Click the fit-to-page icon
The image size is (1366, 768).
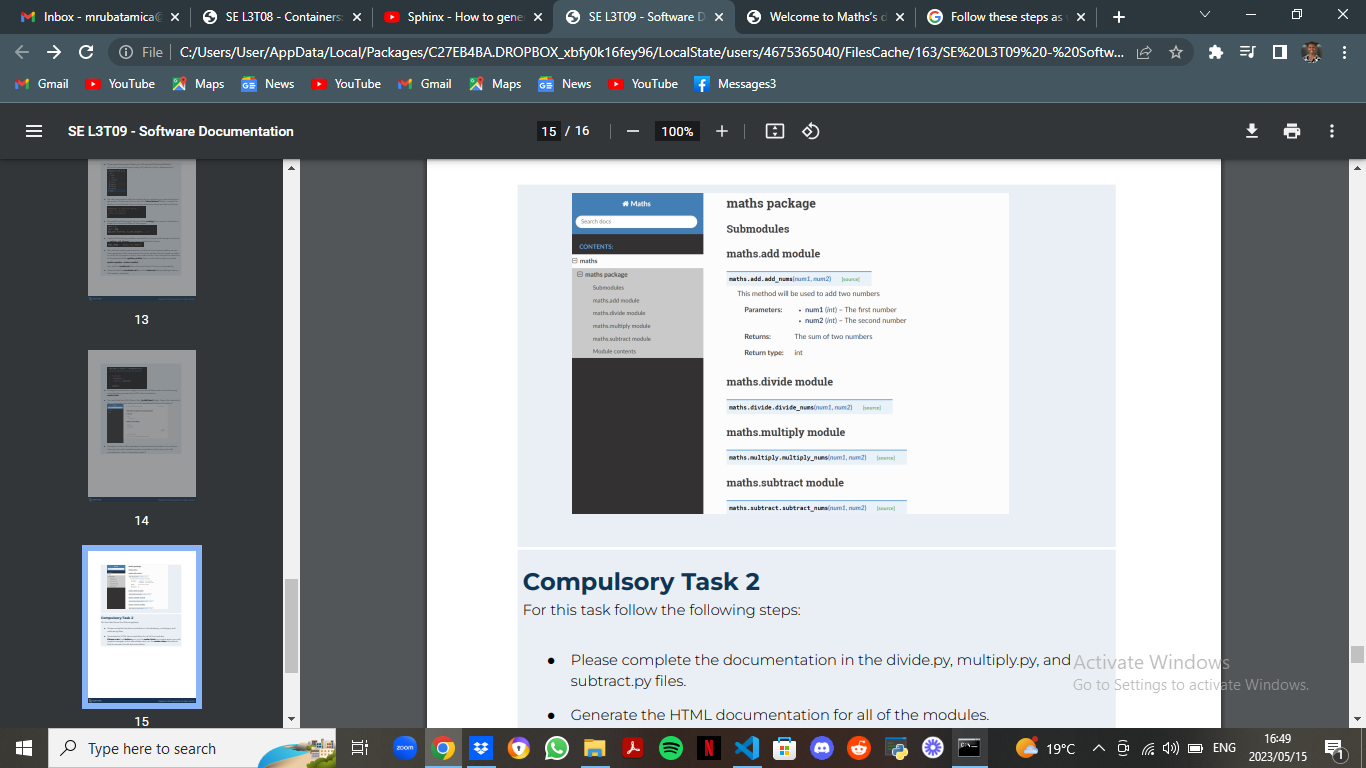click(x=774, y=130)
